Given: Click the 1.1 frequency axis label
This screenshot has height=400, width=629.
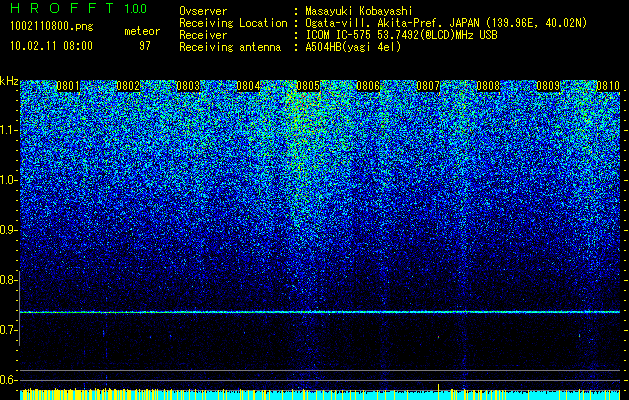Looking at the screenshot, I should [x=9, y=130].
